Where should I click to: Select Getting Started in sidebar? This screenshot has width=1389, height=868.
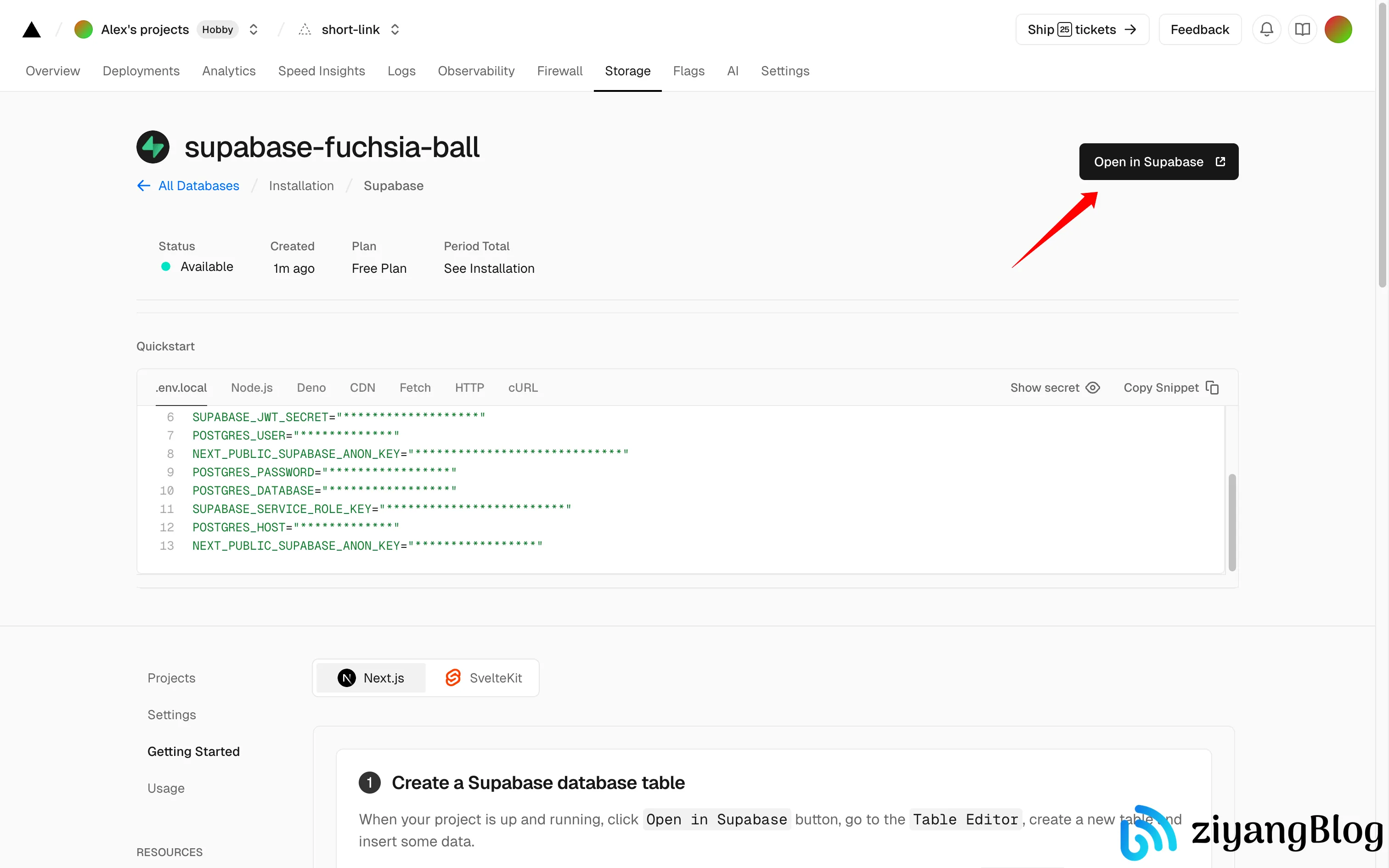click(193, 751)
